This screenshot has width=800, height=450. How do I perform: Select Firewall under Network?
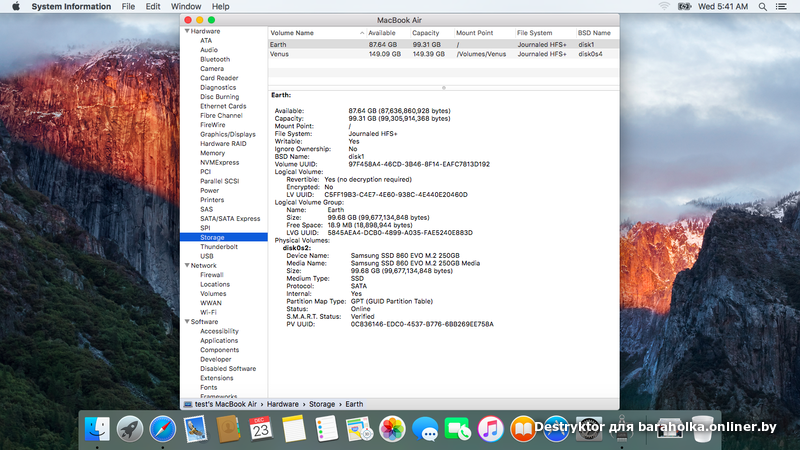point(212,274)
